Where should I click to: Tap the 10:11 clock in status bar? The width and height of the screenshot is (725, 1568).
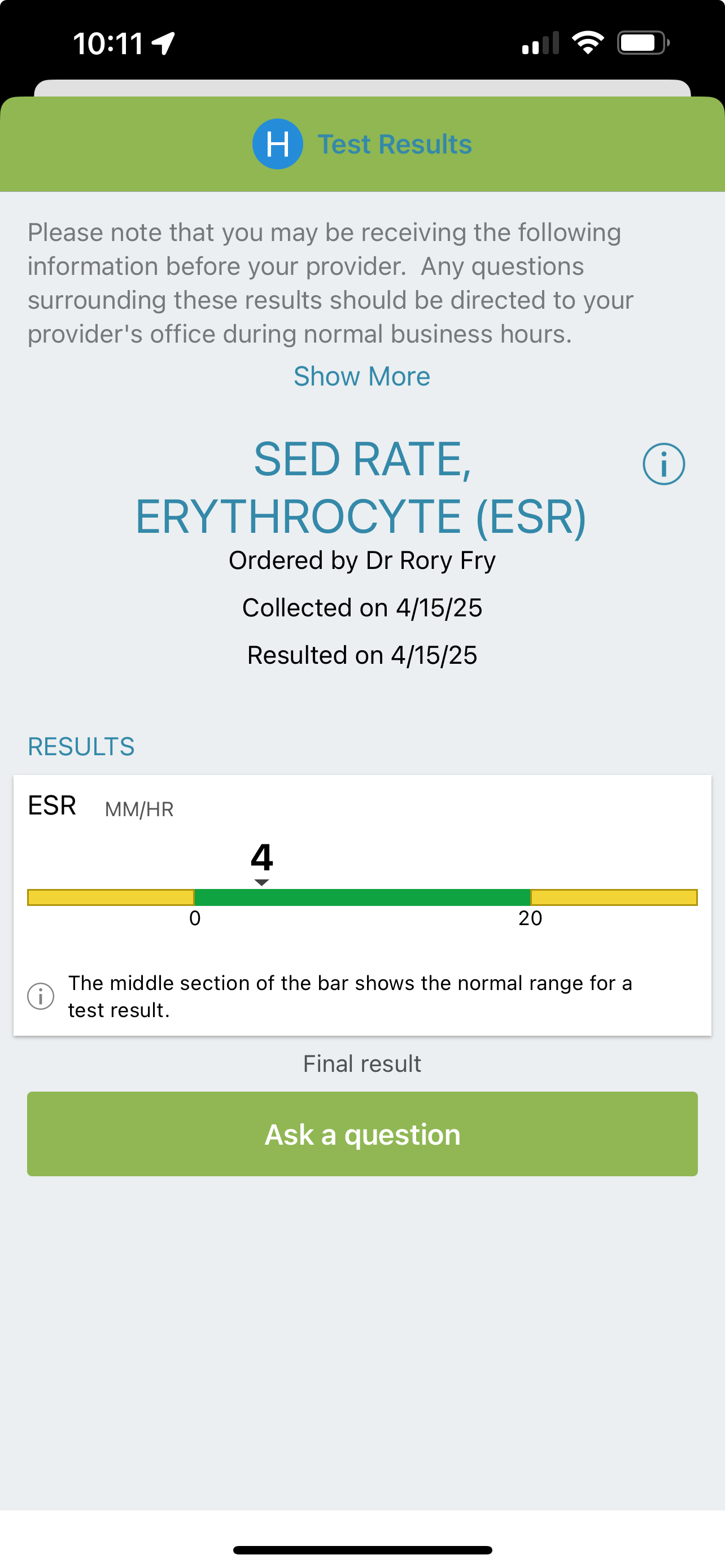(108, 44)
